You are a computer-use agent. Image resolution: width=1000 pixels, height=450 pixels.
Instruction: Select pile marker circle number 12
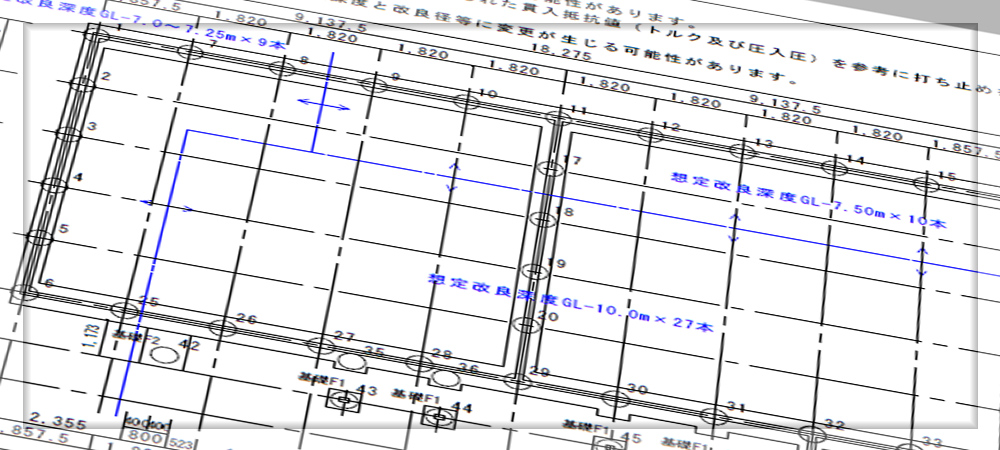pos(650,134)
